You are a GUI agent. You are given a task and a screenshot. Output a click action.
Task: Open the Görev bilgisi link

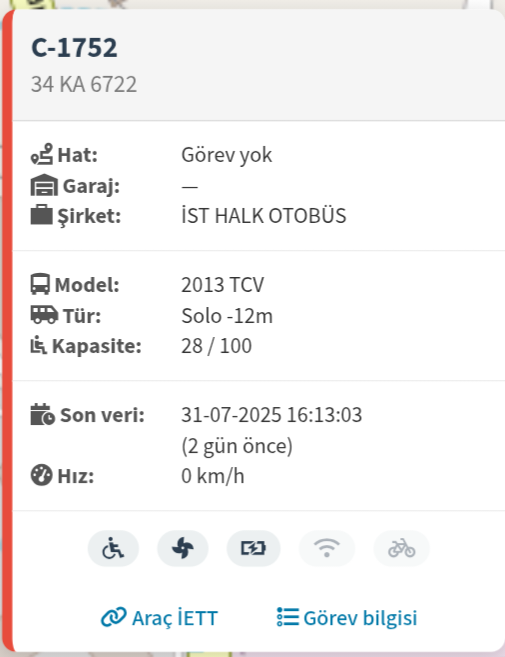tap(347, 618)
